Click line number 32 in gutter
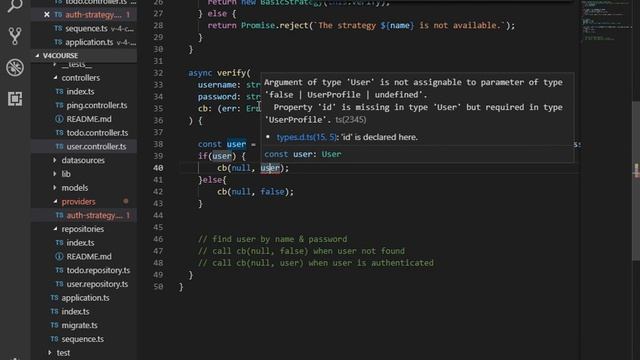The width and height of the screenshot is (640, 360). click(x=158, y=73)
